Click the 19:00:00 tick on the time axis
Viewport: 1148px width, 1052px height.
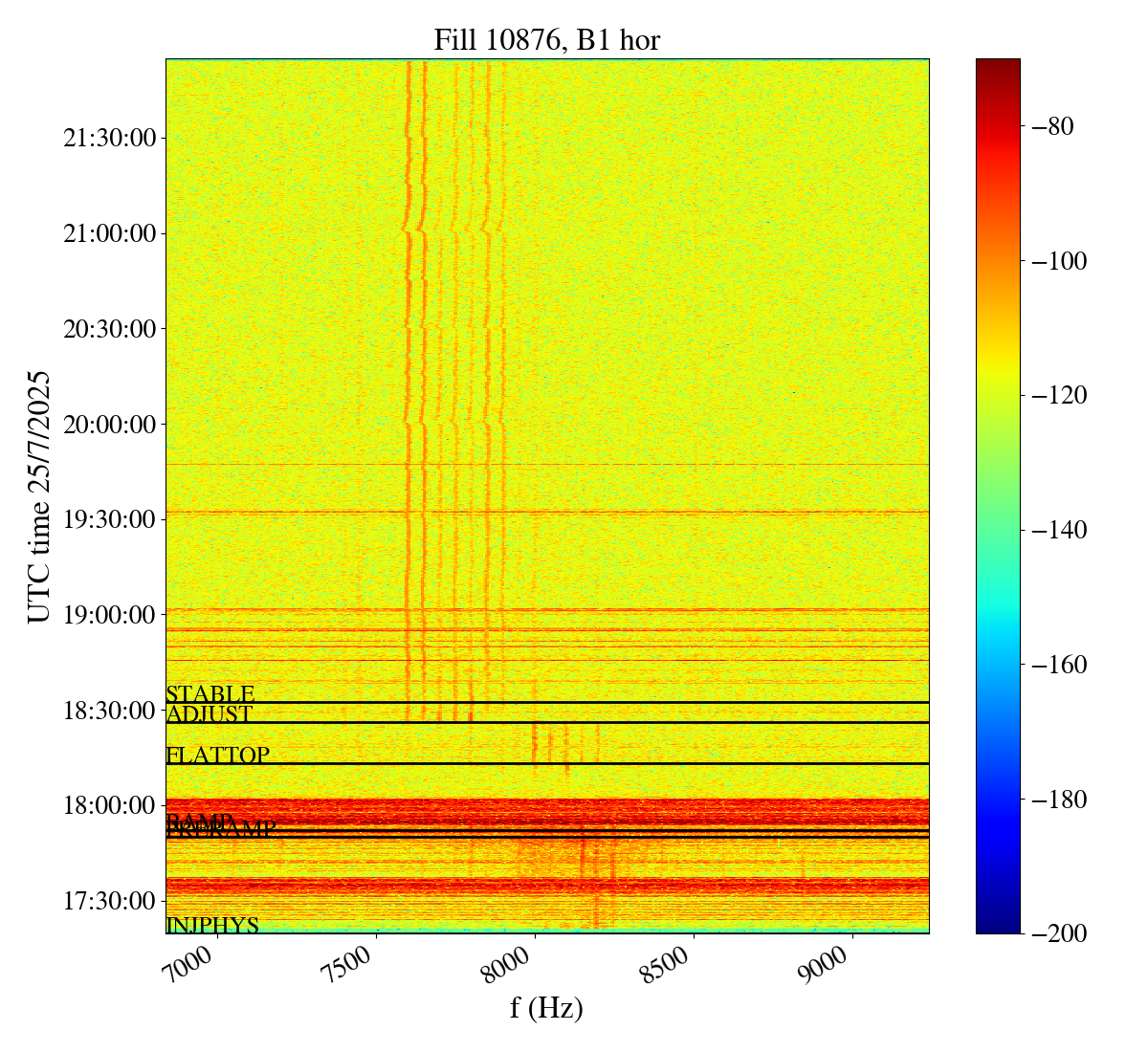click(110, 614)
